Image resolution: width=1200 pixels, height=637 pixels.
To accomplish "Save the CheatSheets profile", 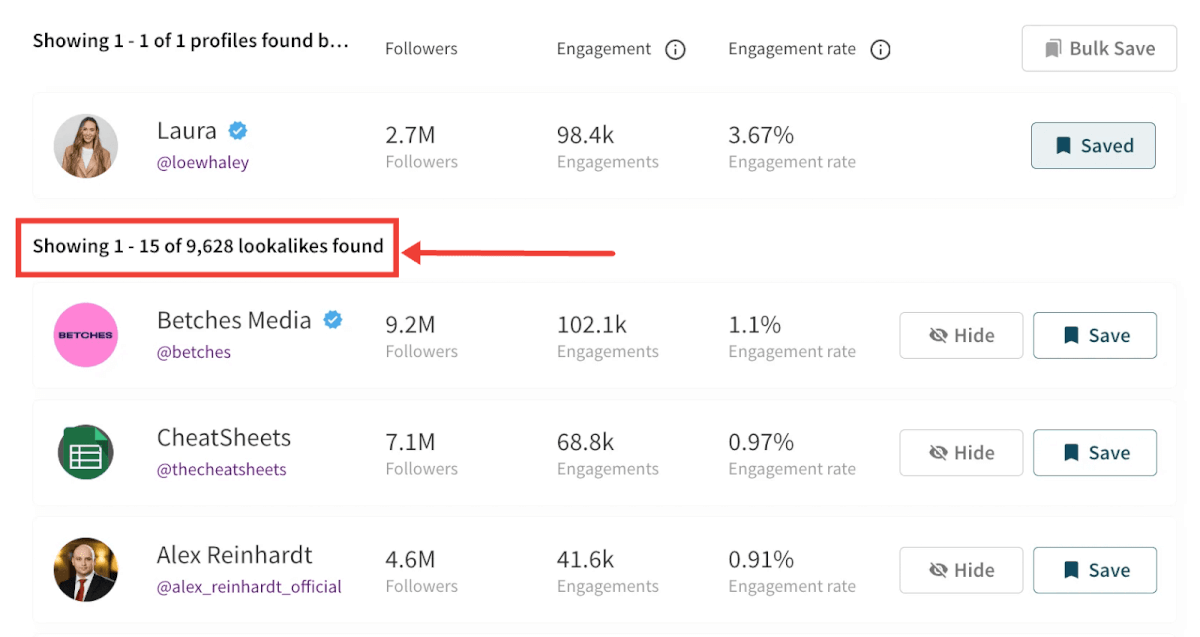I will pyautogui.click(x=1095, y=453).
